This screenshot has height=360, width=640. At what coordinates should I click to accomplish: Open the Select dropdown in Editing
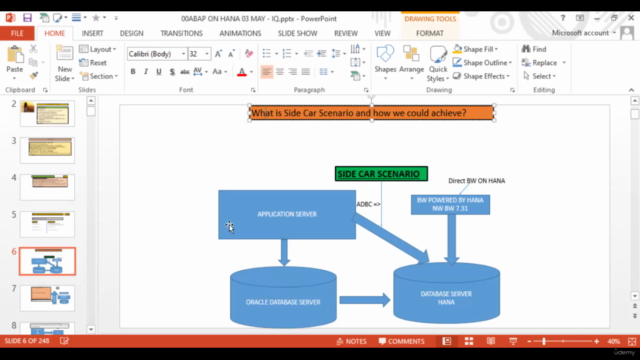540,76
